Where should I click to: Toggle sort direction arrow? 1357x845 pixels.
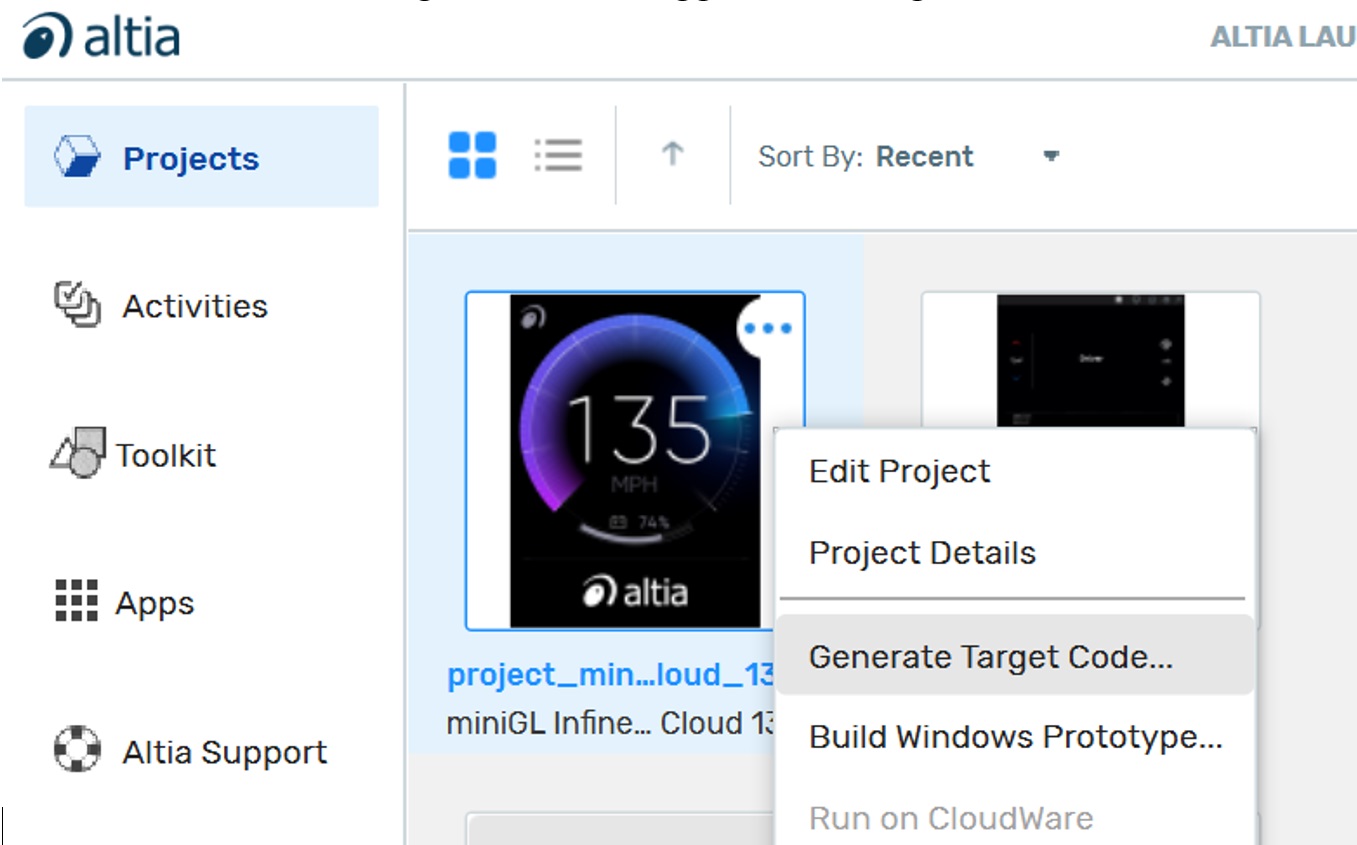pos(672,154)
